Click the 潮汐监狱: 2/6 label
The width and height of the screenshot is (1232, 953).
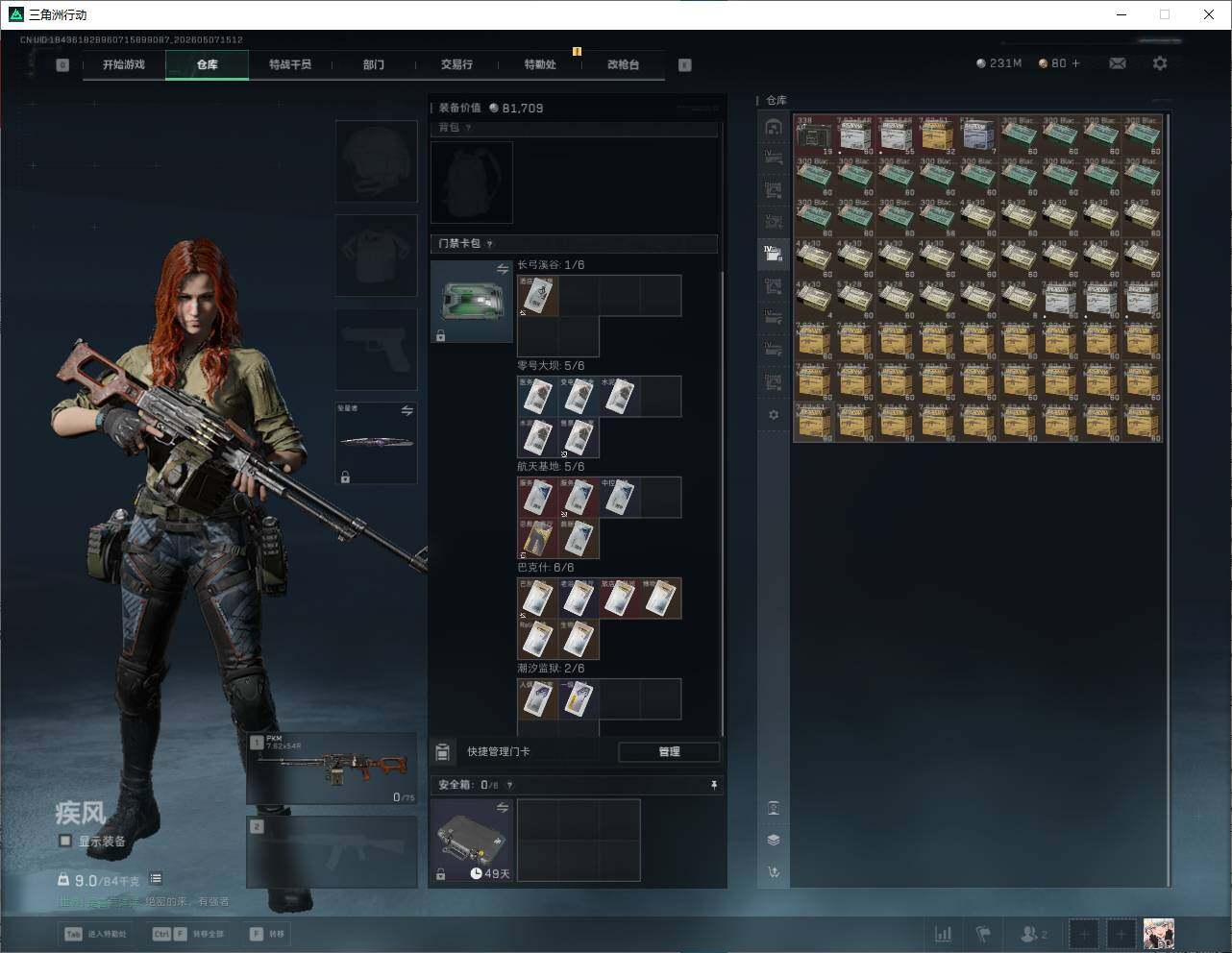(551, 669)
